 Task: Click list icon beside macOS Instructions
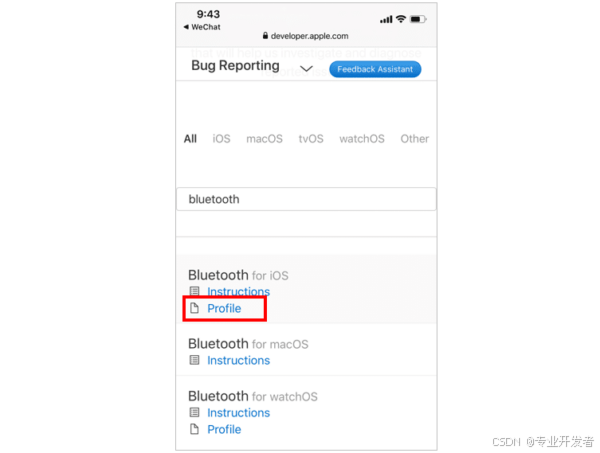pos(194,360)
